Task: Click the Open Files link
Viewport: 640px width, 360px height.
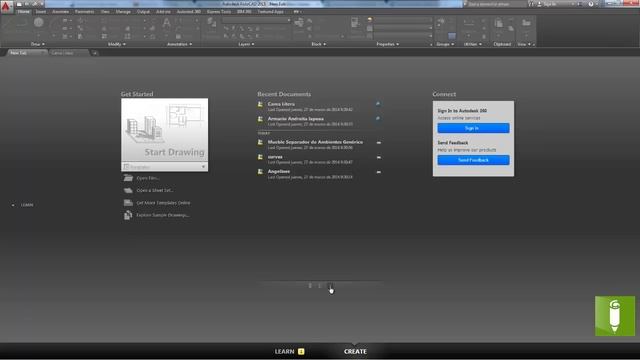Action: (148, 178)
